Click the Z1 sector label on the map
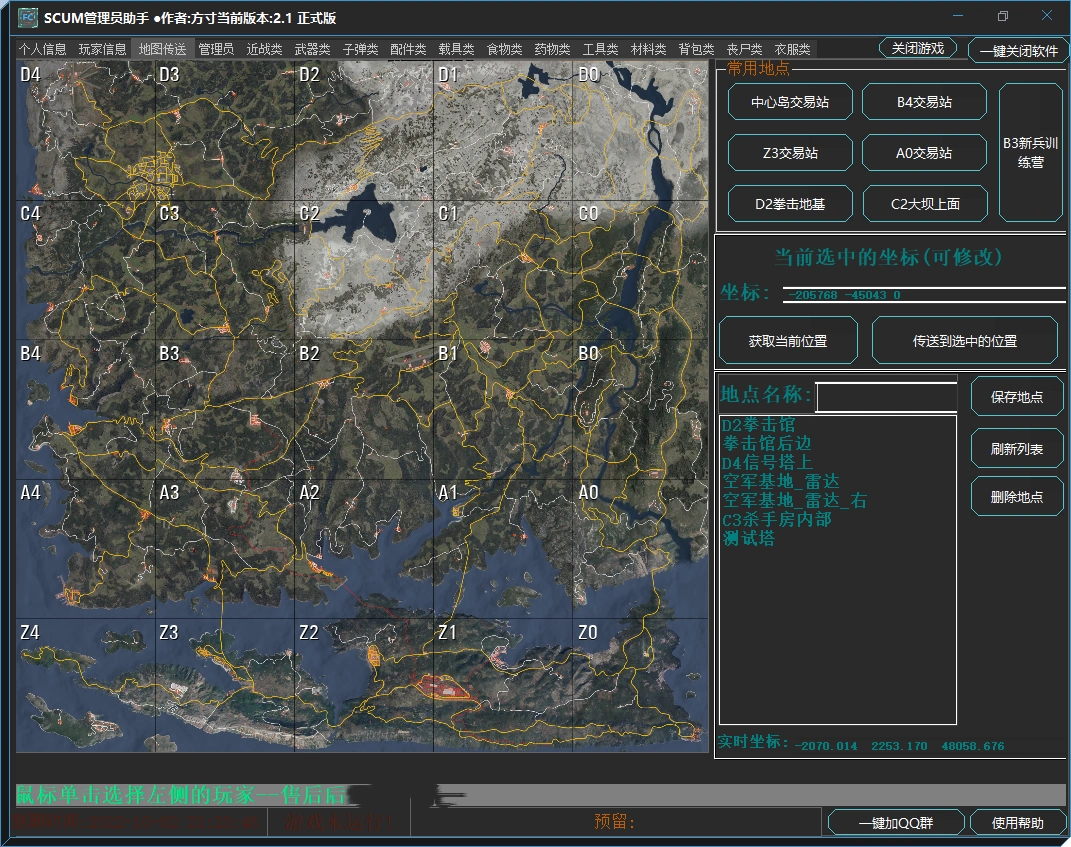This screenshot has height=847, width=1071. point(447,633)
